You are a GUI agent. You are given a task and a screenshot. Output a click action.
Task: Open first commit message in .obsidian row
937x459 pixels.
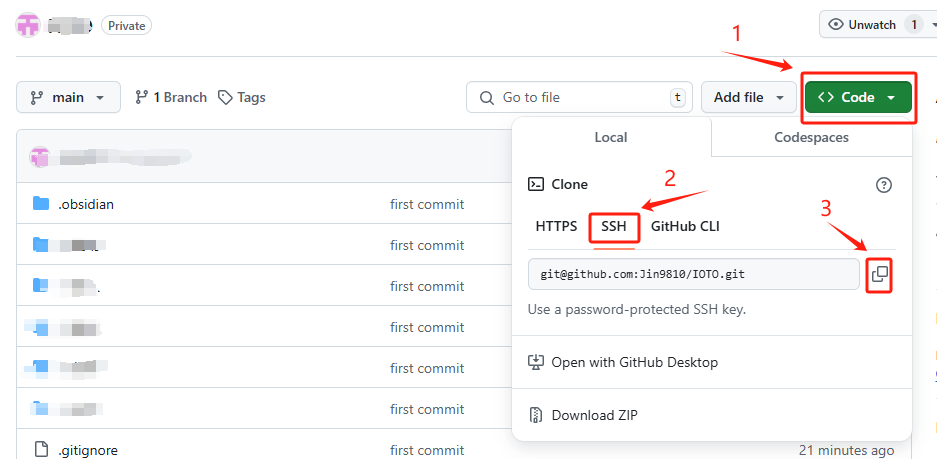click(x=427, y=204)
